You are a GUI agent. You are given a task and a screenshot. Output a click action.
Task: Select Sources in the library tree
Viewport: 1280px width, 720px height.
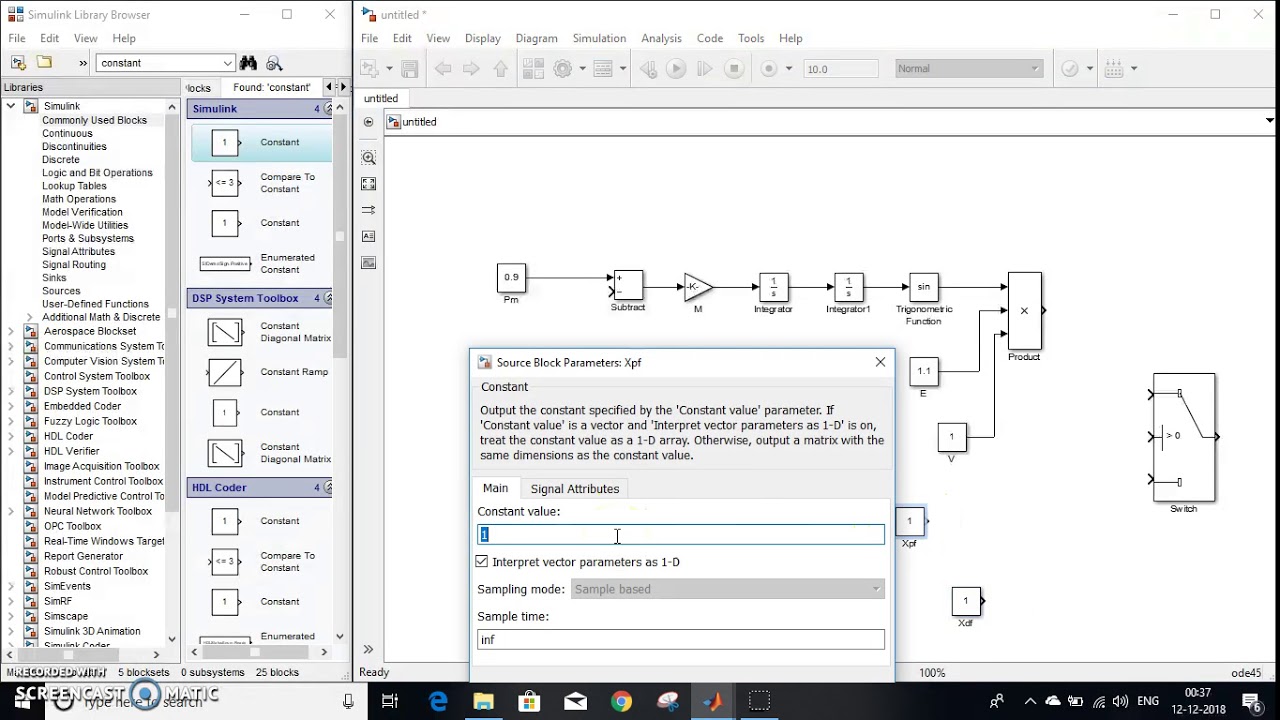tap(61, 291)
